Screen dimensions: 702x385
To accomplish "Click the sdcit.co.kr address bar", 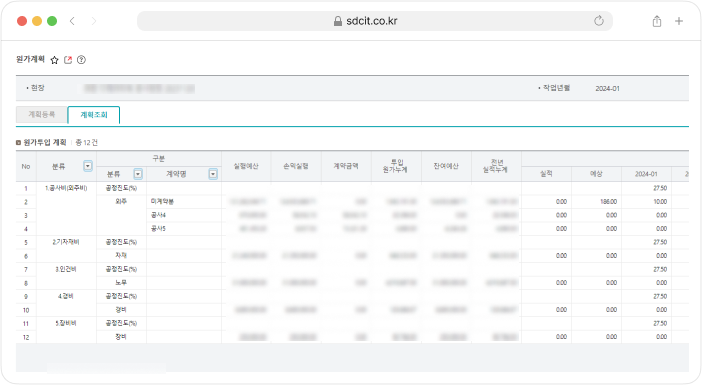I will (375, 21).
